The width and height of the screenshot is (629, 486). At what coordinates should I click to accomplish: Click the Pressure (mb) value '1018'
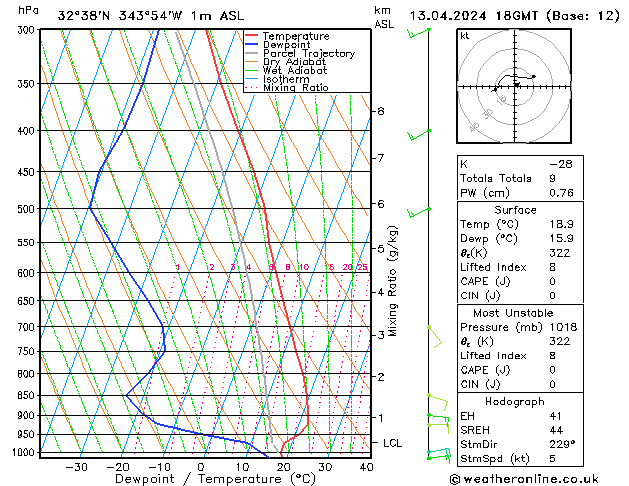[563, 327]
